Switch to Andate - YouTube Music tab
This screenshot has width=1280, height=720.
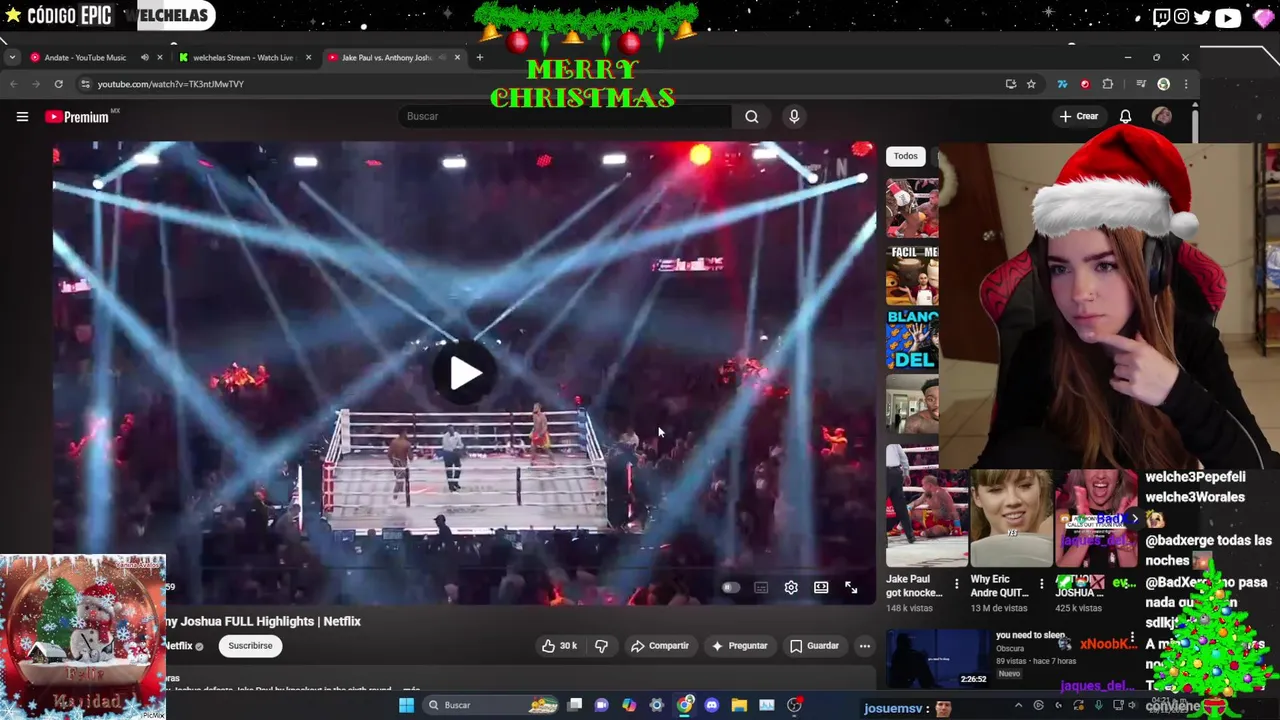[85, 58]
